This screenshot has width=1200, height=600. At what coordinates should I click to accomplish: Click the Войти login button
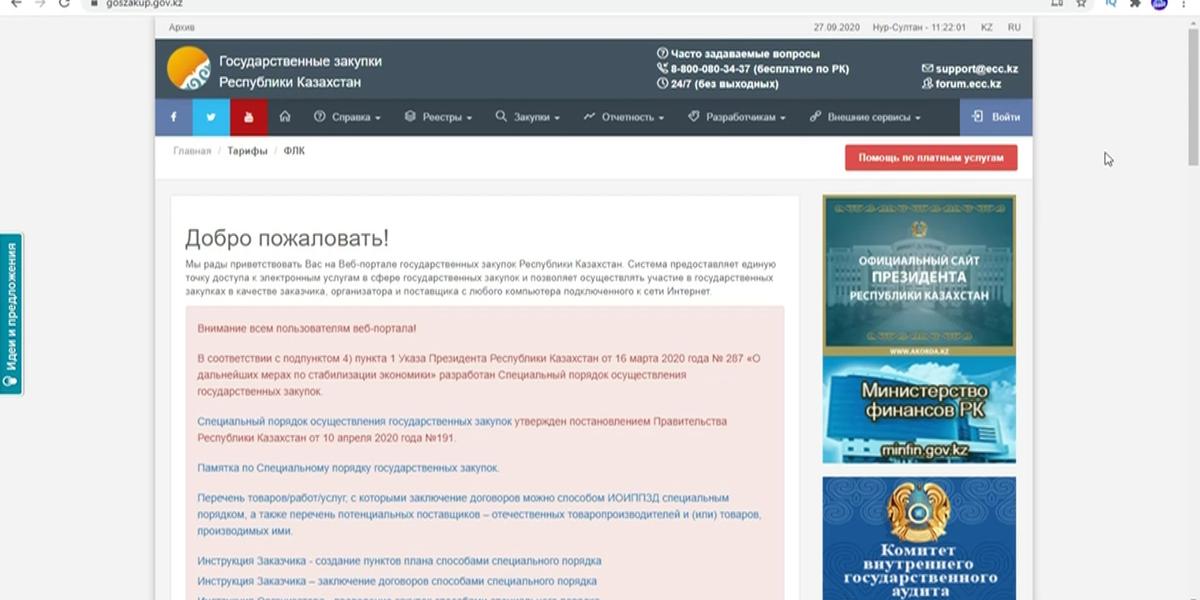coord(996,117)
